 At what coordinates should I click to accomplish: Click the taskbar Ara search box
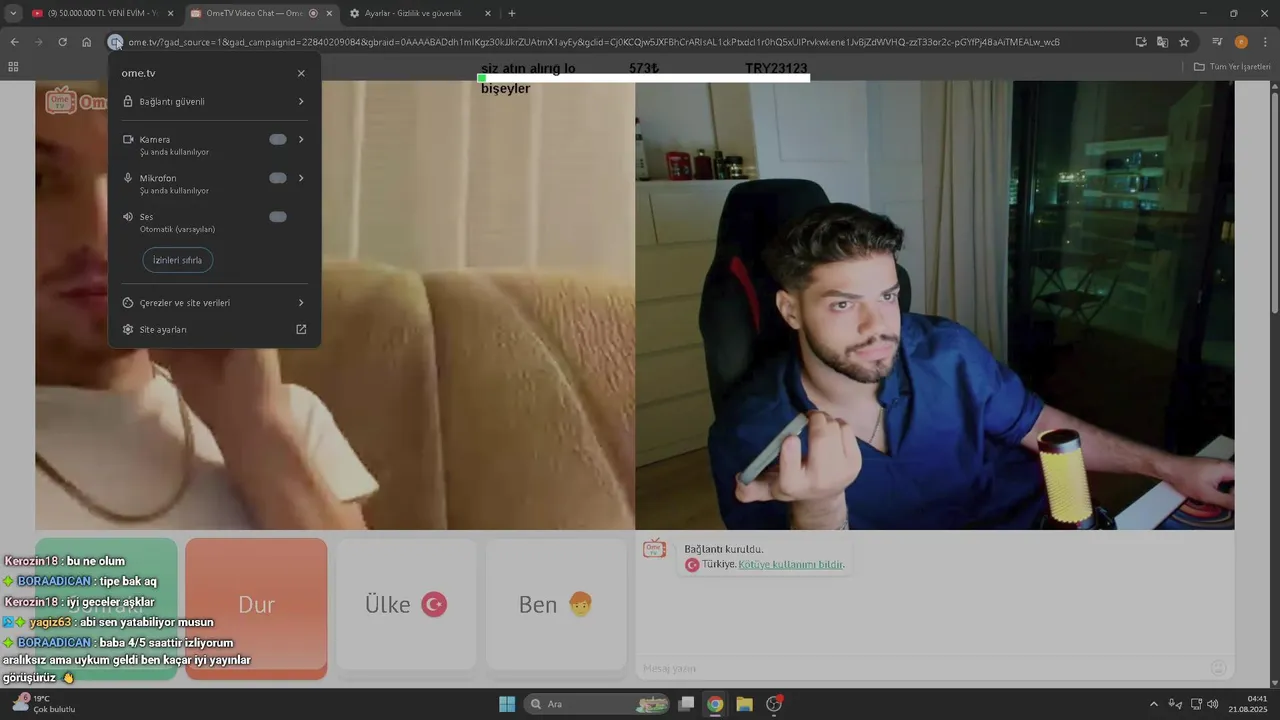tap(598, 704)
